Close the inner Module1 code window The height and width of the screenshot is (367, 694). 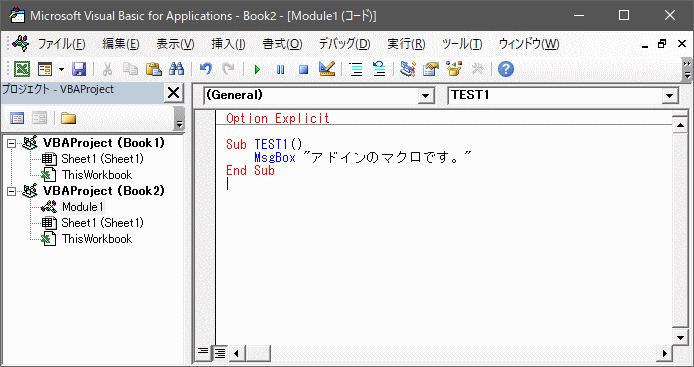(x=682, y=44)
